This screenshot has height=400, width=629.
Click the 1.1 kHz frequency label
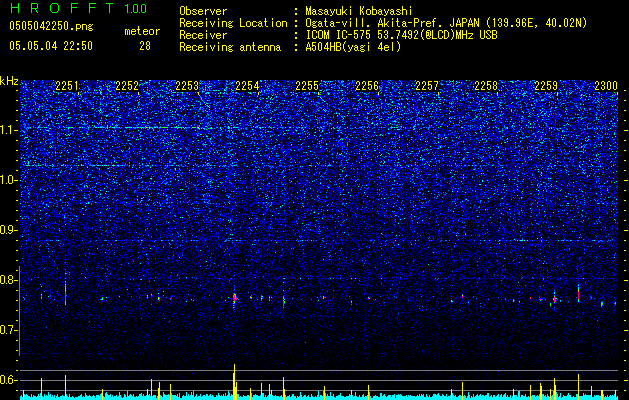pyautogui.click(x=8, y=130)
